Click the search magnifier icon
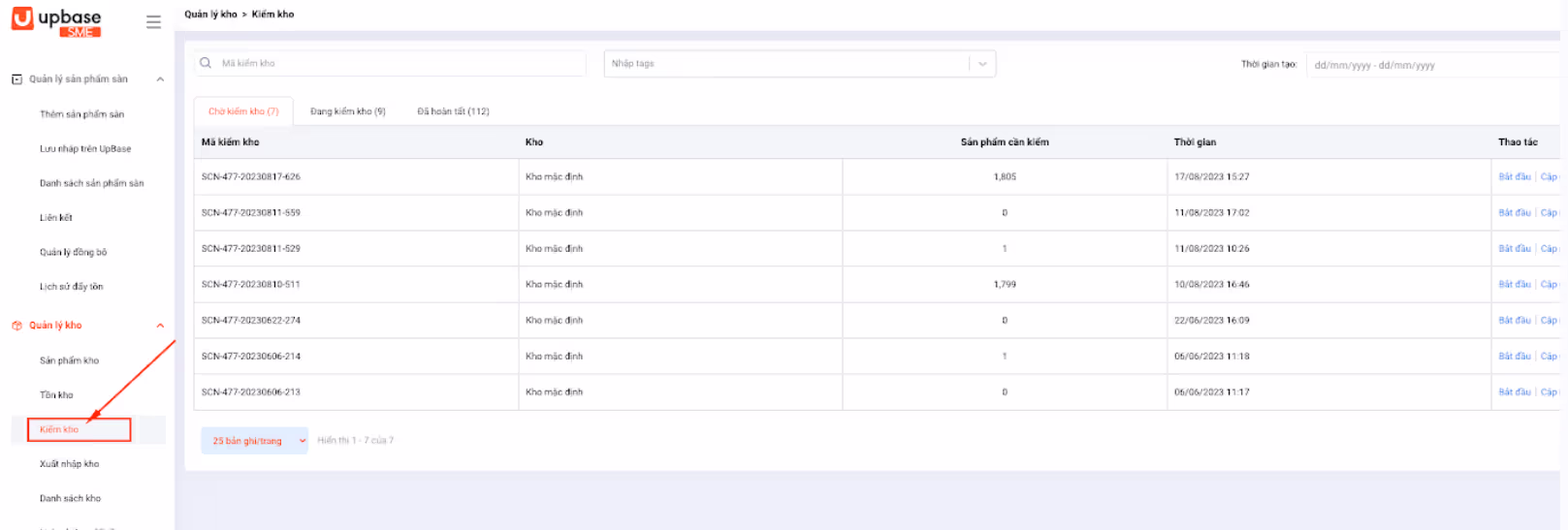Screen dimensions: 1568x530 point(206,63)
